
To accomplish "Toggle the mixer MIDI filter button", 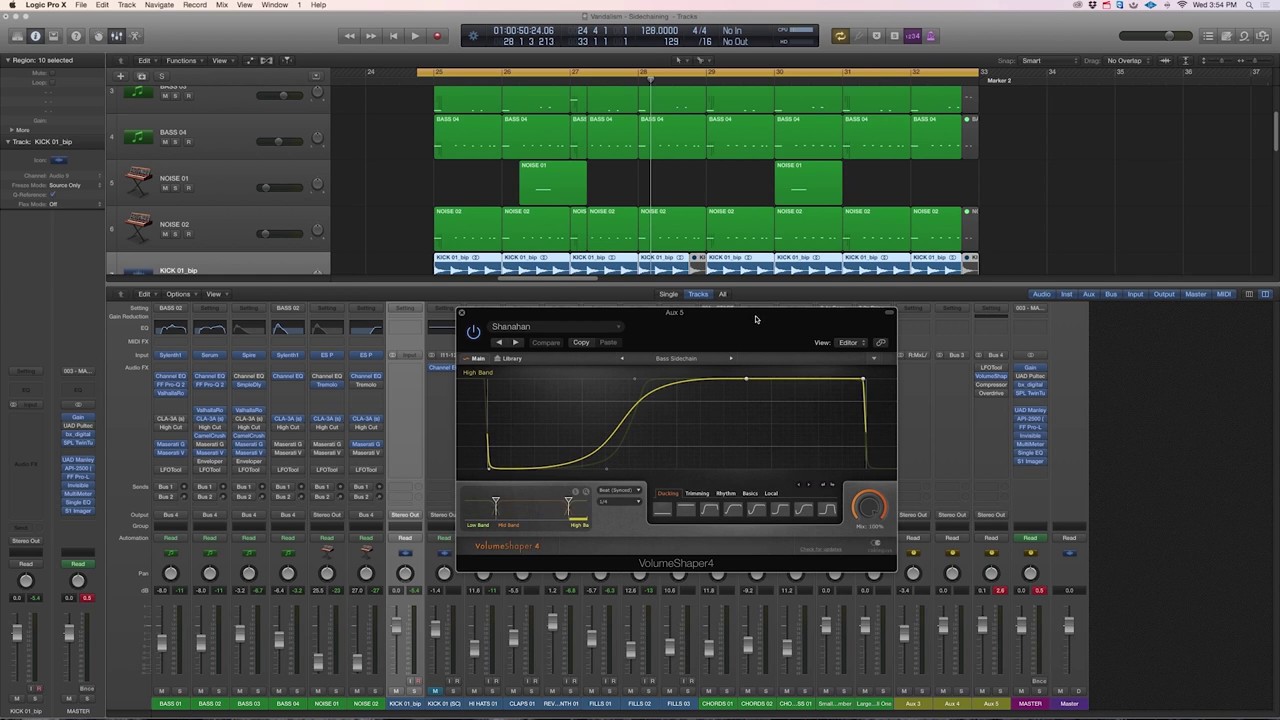I will coord(1224,294).
